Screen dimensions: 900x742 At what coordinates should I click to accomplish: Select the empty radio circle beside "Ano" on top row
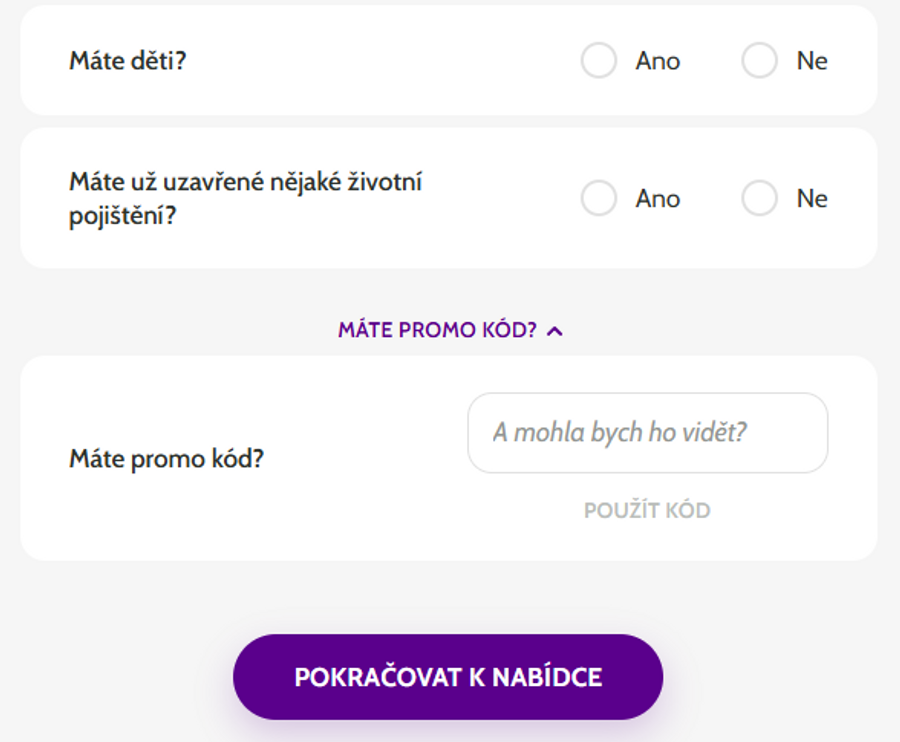[599, 61]
